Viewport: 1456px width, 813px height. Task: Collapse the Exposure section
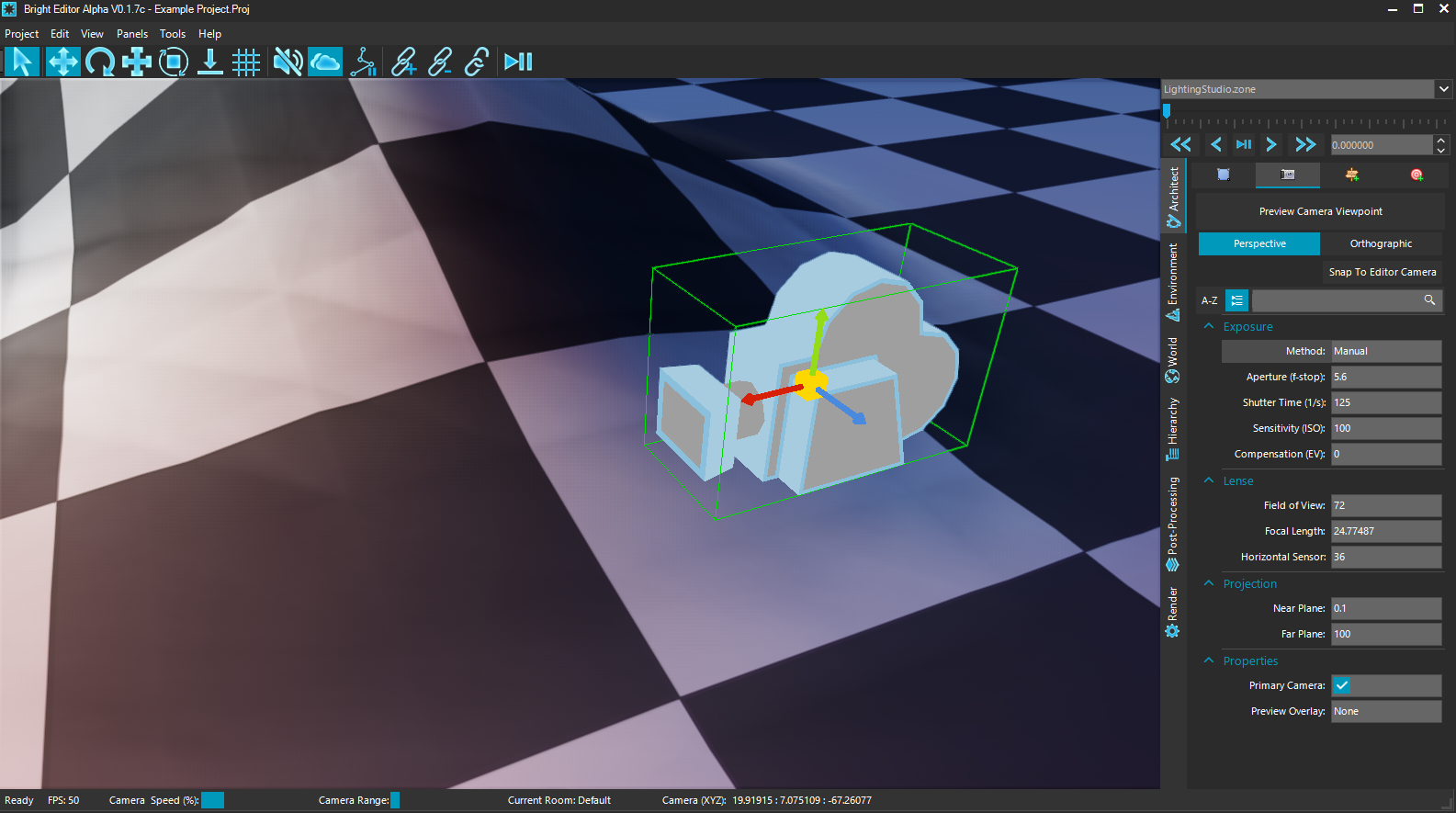pyautogui.click(x=1209, y=326)
